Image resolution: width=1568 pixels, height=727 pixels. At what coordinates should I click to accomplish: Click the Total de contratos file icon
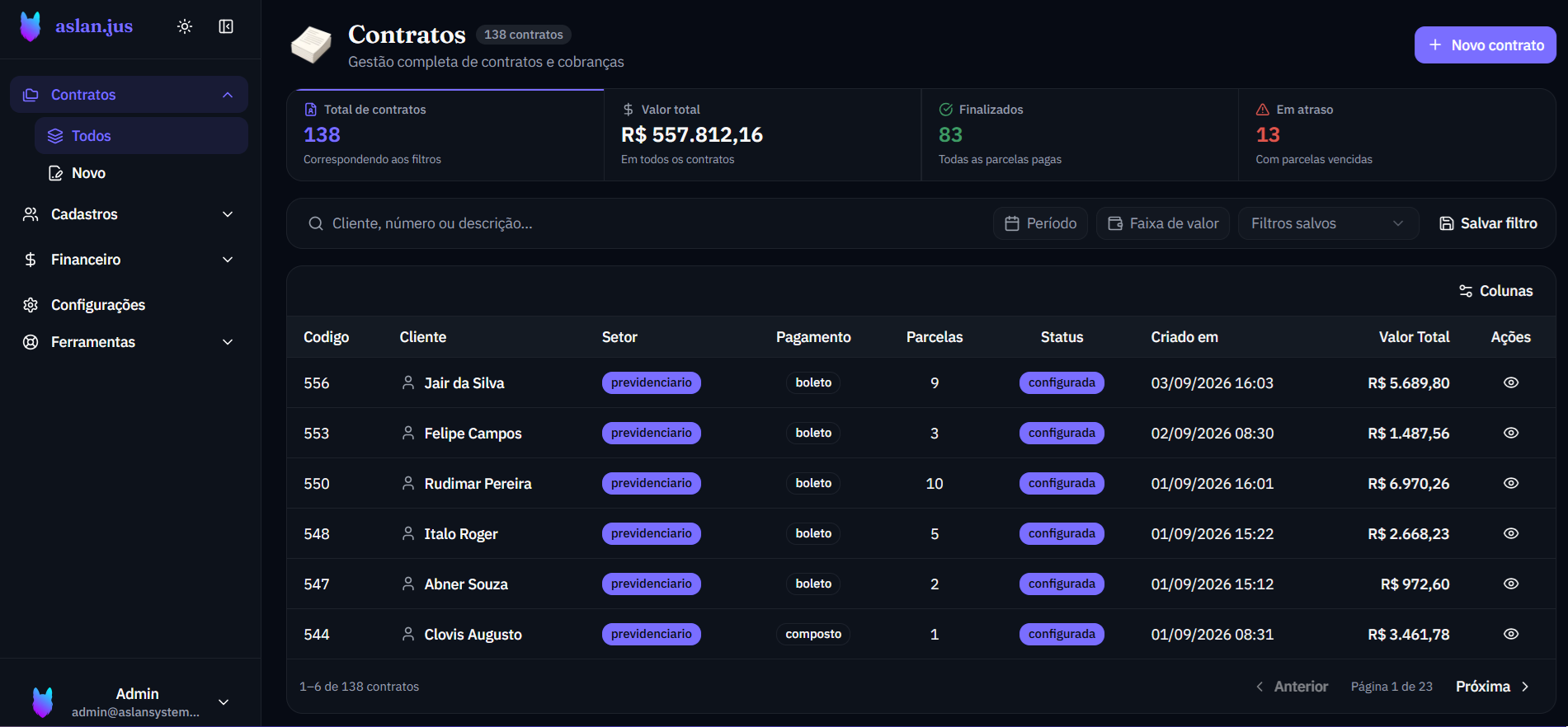tap(311, 110)
